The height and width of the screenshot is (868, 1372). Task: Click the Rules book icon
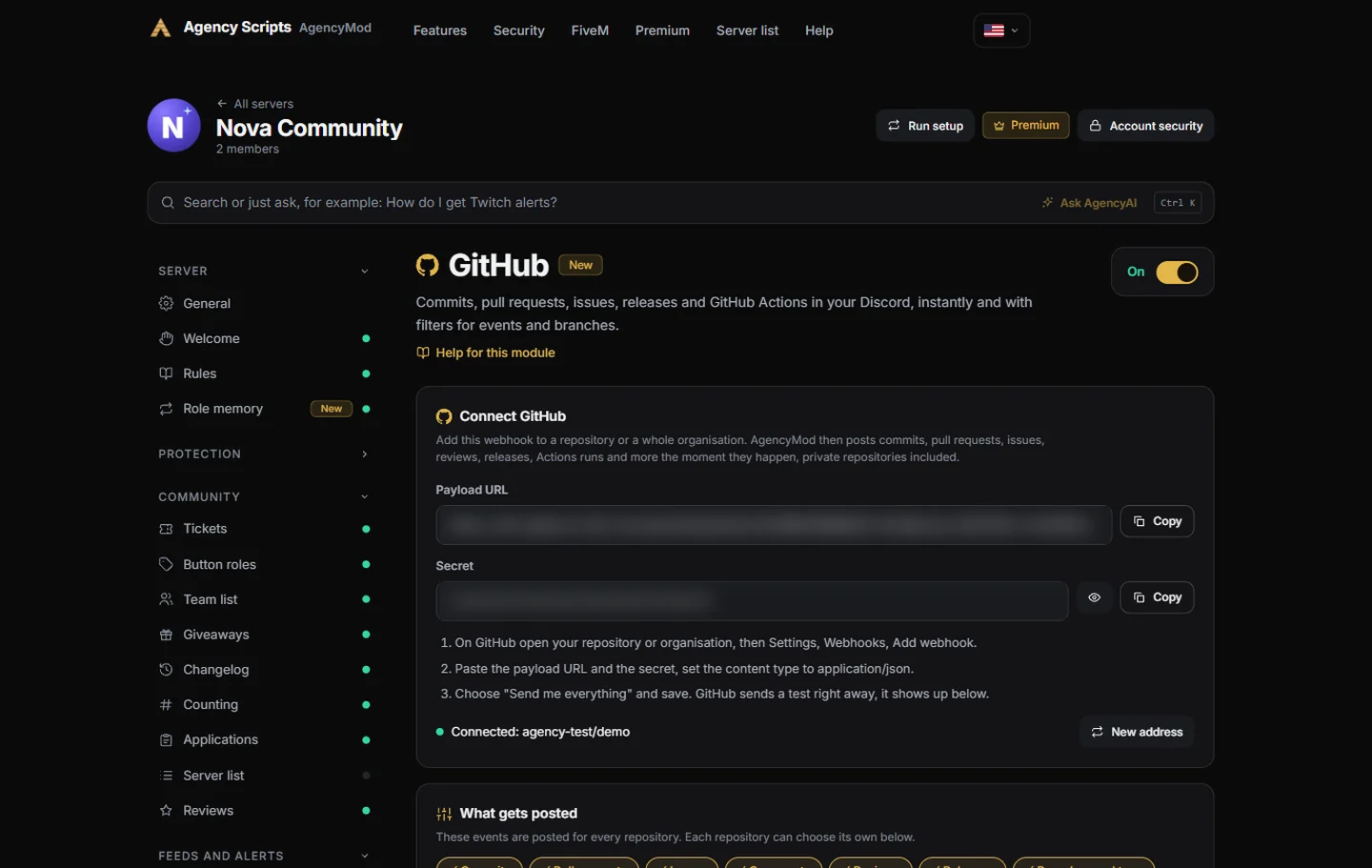coord(166,373)
